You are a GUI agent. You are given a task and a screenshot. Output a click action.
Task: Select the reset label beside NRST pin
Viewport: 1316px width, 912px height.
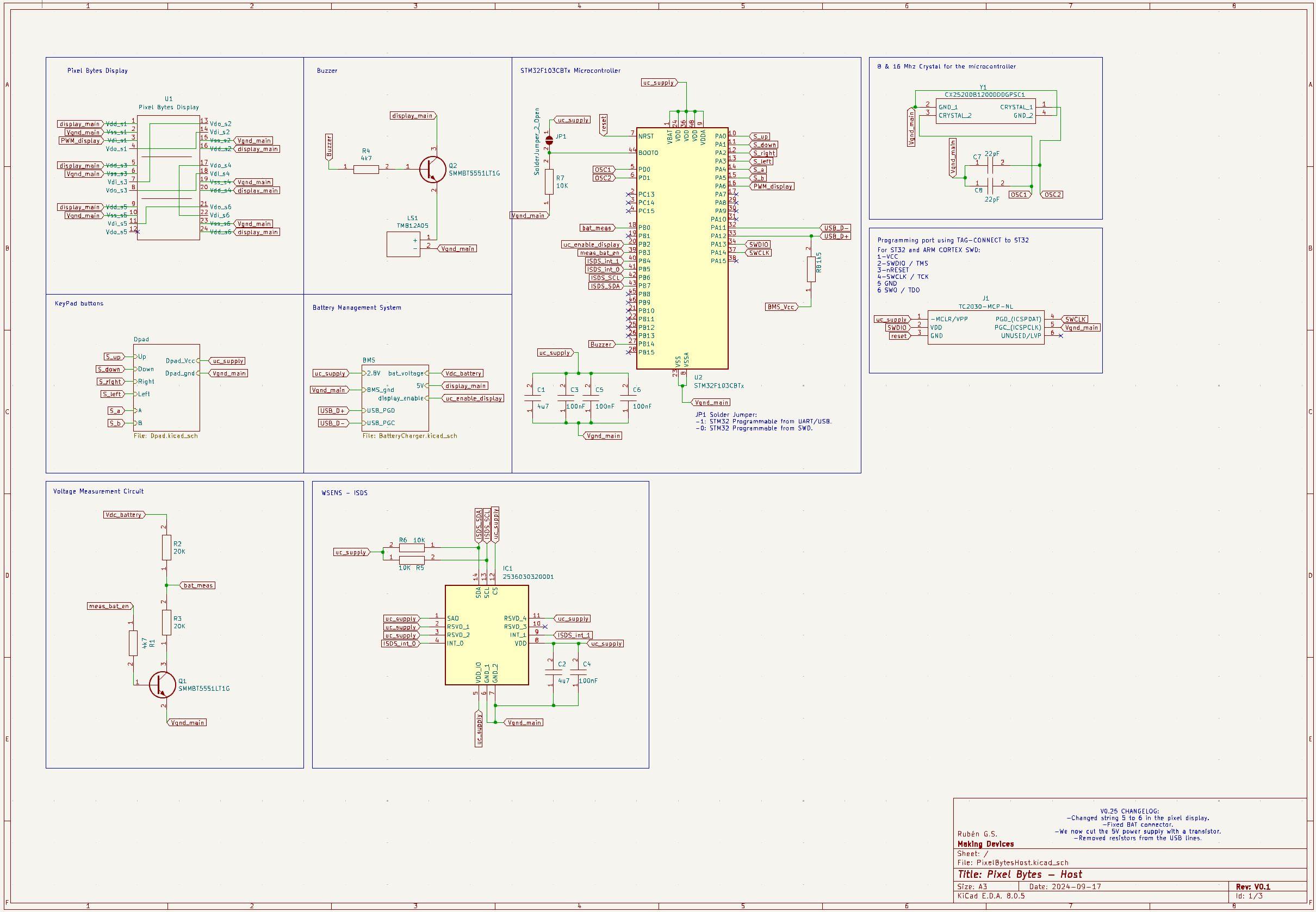tap(603, 125)
